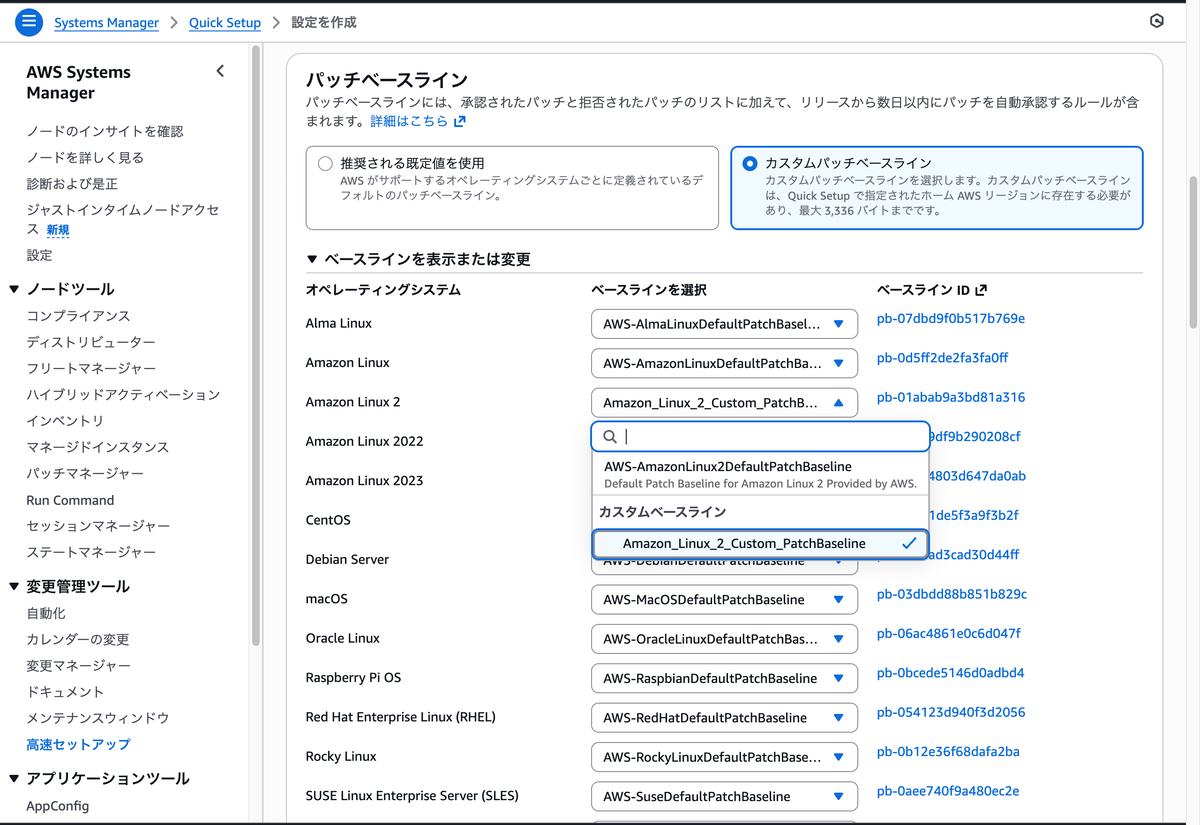Viewport: 1200px width, 825px height.
Task: Open 高速セットアップ in sidebar
Action: click(x=78, y=745)
